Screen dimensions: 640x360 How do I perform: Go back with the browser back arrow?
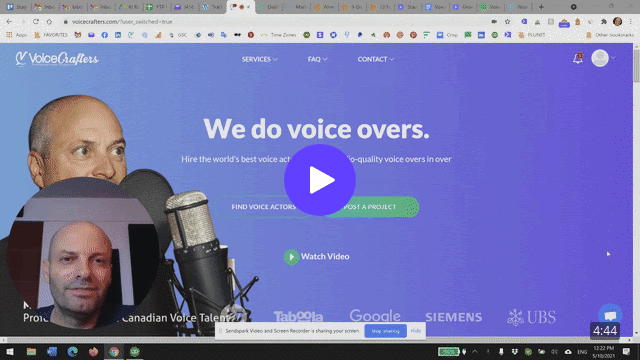point(9,21)
